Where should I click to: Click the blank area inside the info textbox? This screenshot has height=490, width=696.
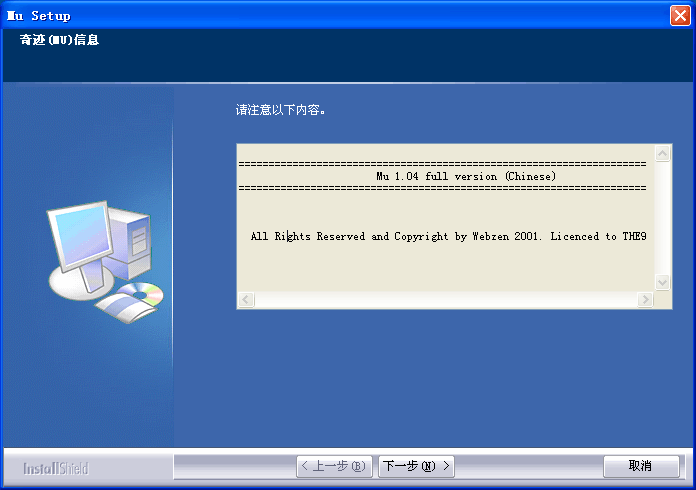[x=446, y=268]
